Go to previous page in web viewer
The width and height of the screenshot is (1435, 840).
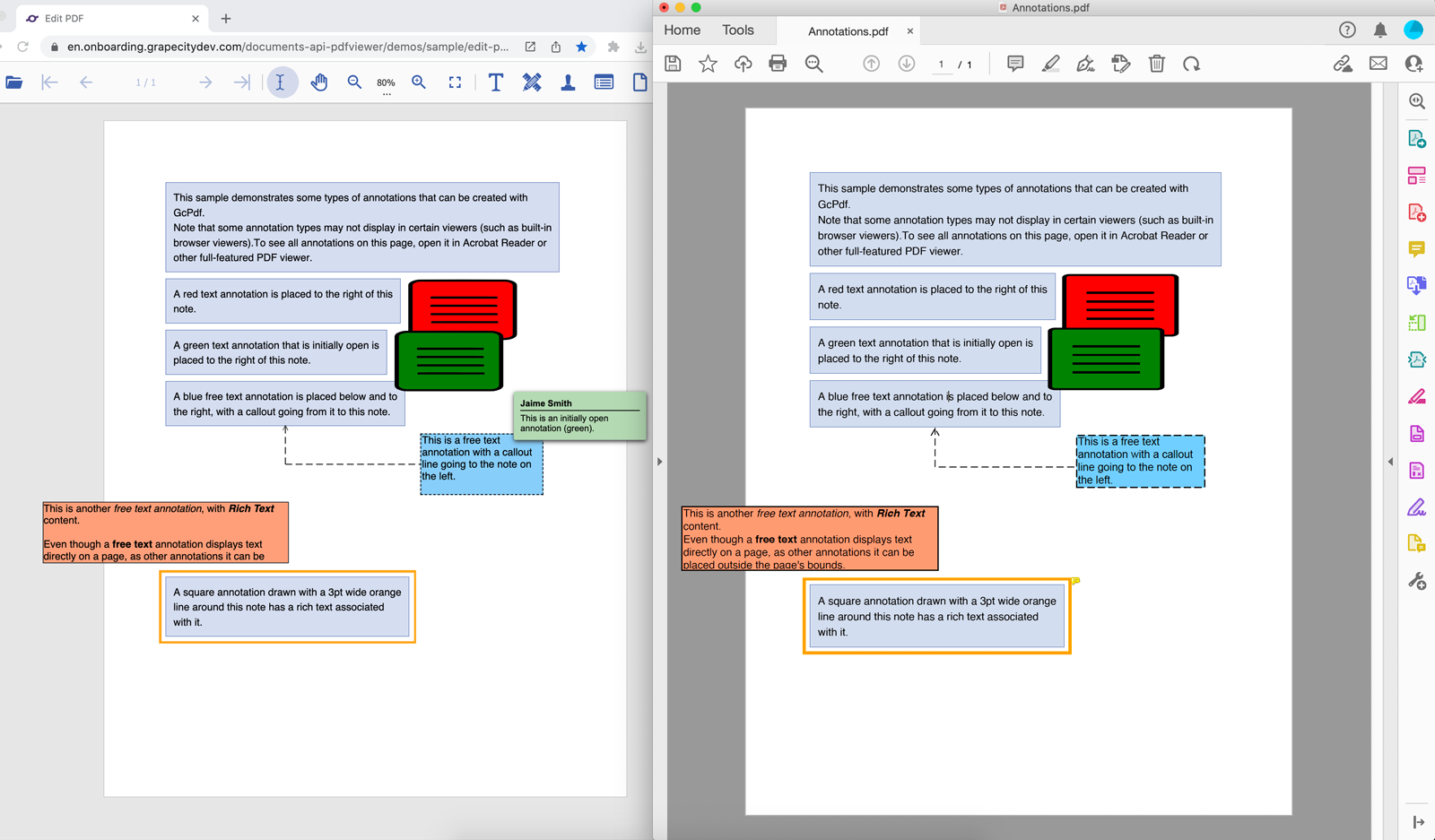pyautogui.click(x=86, y=82)
